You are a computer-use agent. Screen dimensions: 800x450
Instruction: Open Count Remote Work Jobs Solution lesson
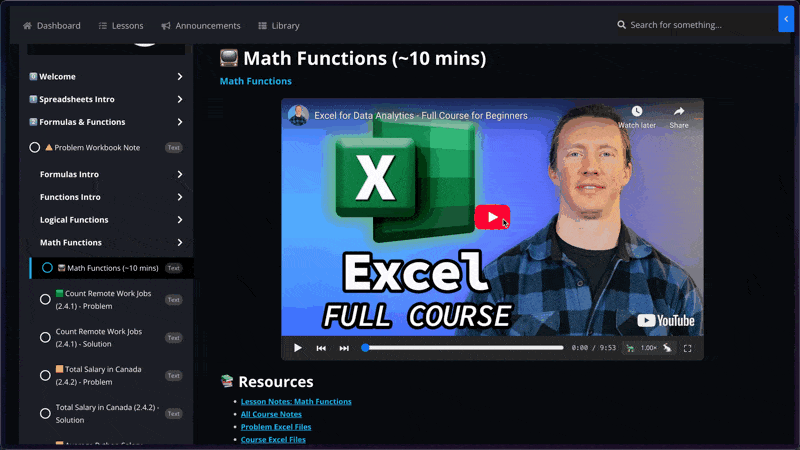tap(99, 337)
